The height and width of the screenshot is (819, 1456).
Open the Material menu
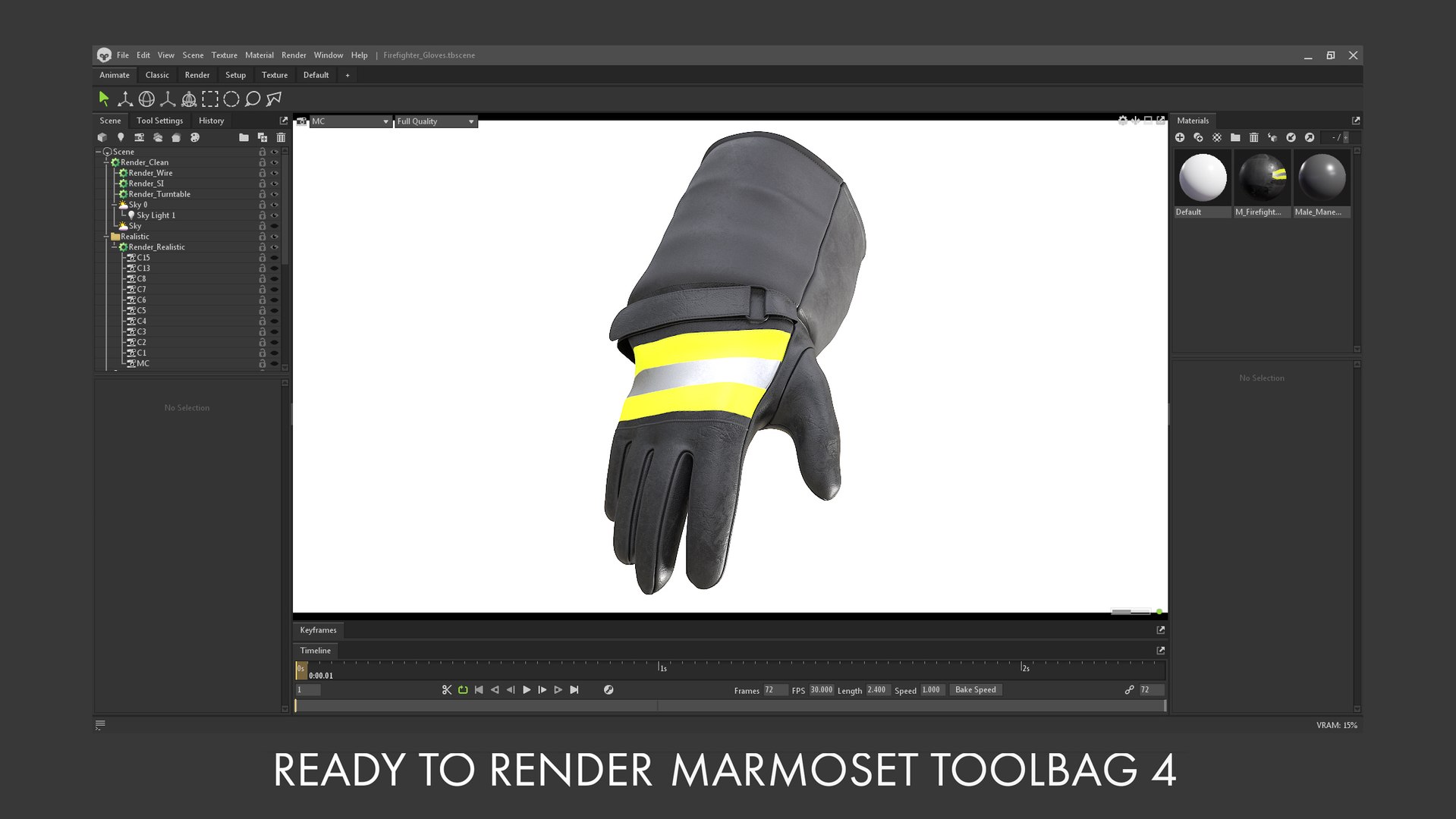coord(259,55)
